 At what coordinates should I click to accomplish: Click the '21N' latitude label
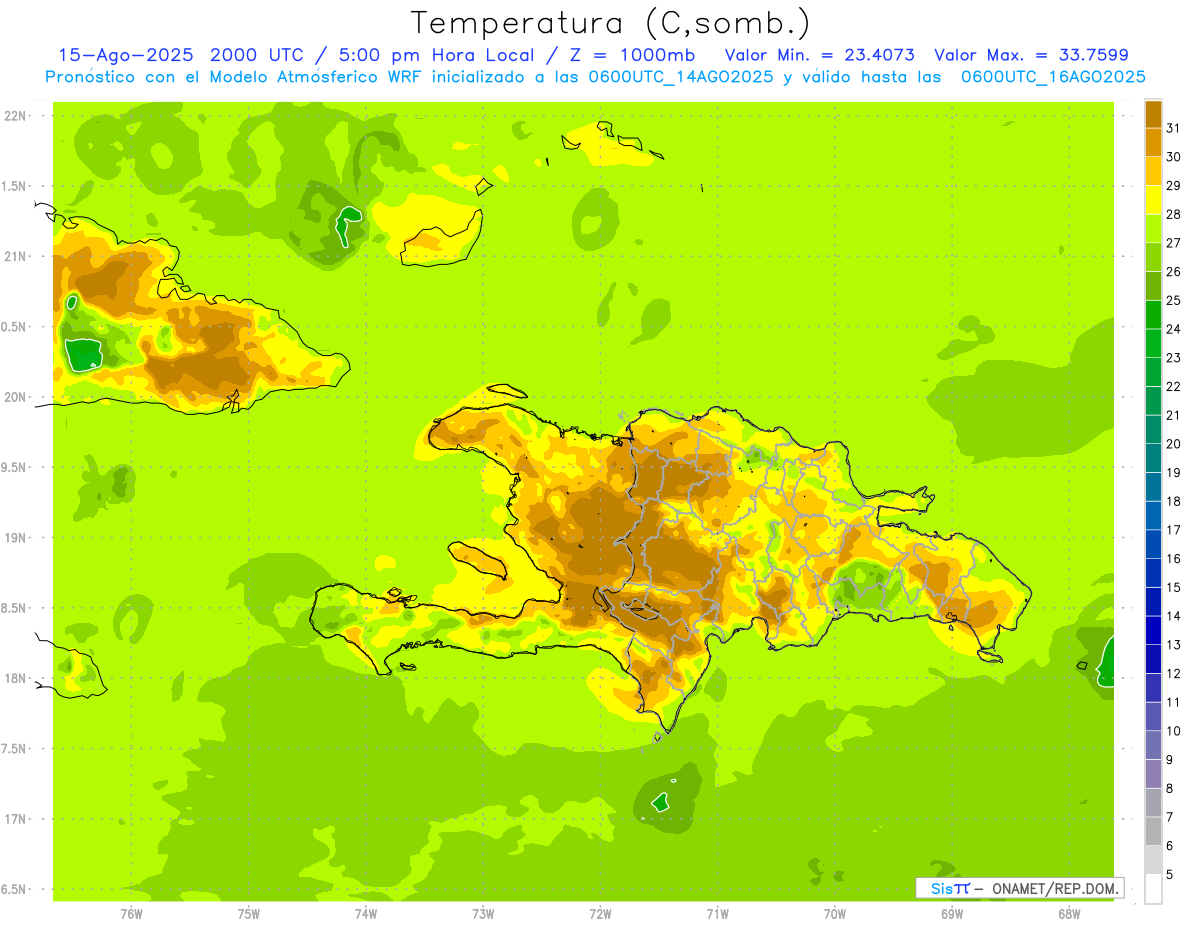16,257
